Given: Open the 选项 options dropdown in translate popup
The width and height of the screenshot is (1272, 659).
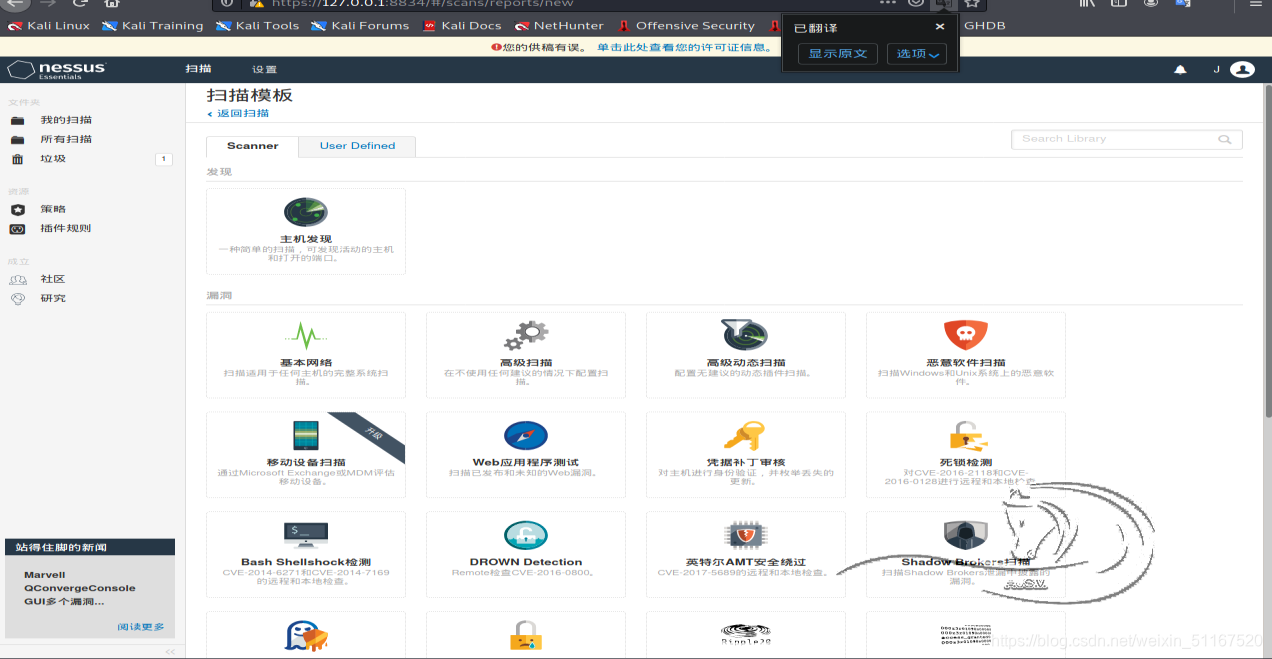Looking at the screenshot, I should point(917,54).
